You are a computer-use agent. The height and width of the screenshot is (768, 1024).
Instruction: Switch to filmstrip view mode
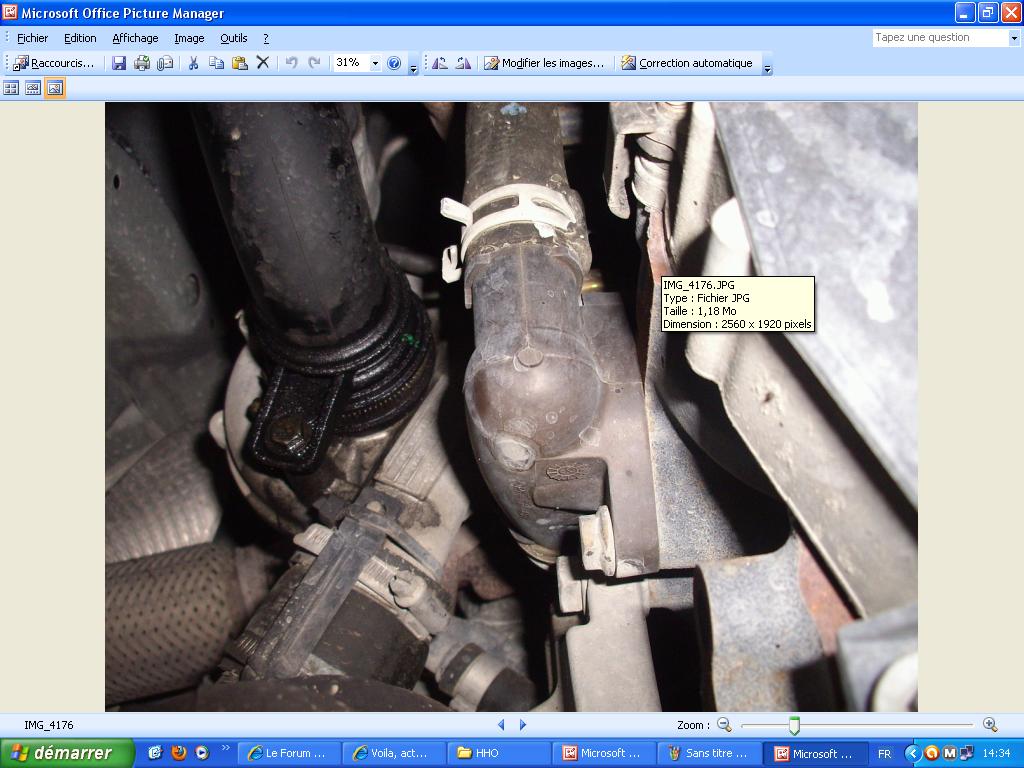[33, 88]
